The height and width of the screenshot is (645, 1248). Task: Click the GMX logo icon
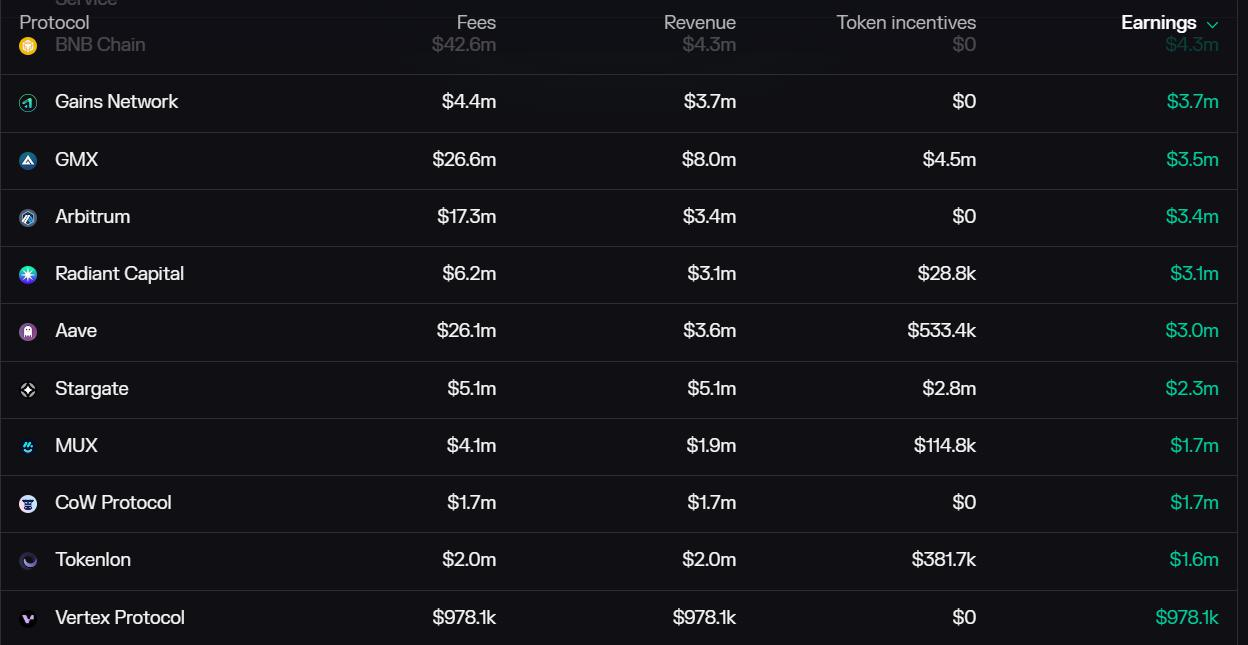point(28,160)
